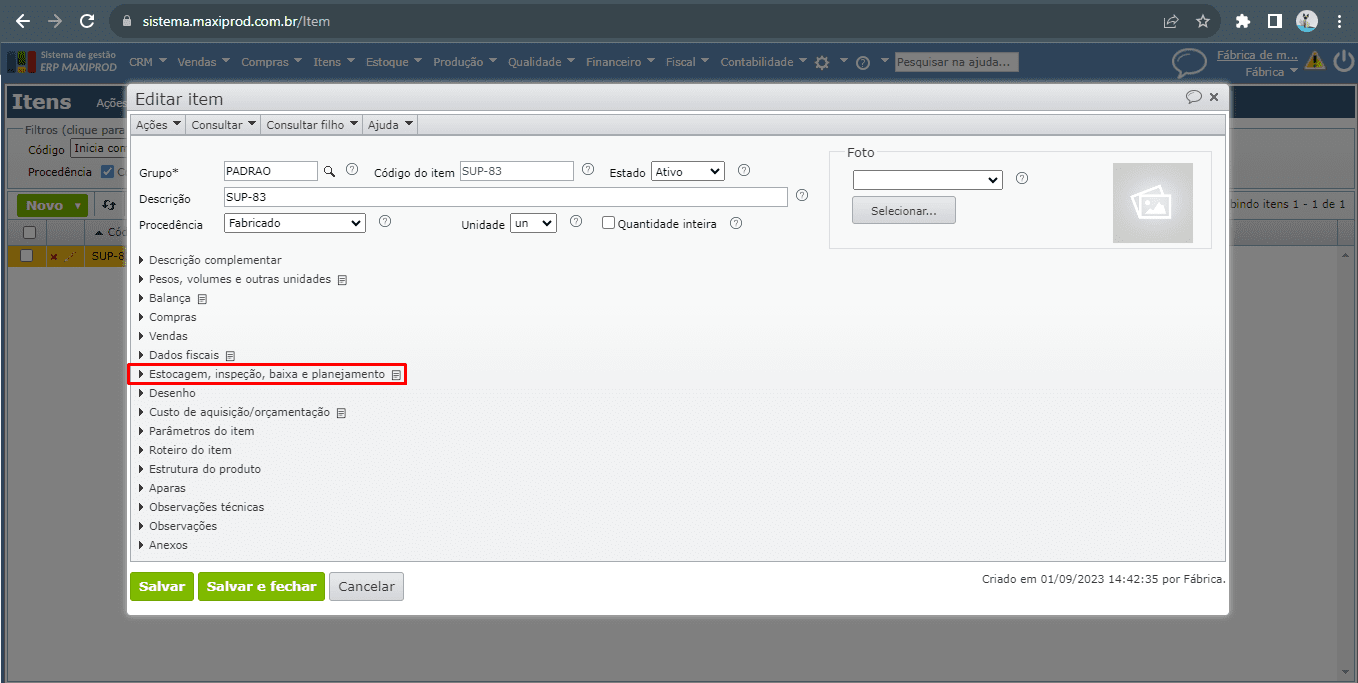
Task: Click the edit pencil icon on SUP-83 row
Action: tap(70, 257)
